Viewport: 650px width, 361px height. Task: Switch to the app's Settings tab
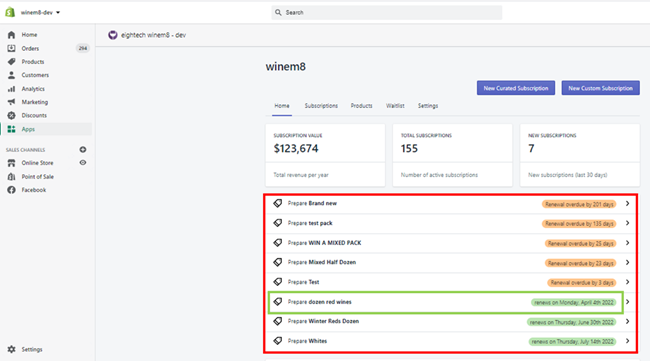[428, 106]
